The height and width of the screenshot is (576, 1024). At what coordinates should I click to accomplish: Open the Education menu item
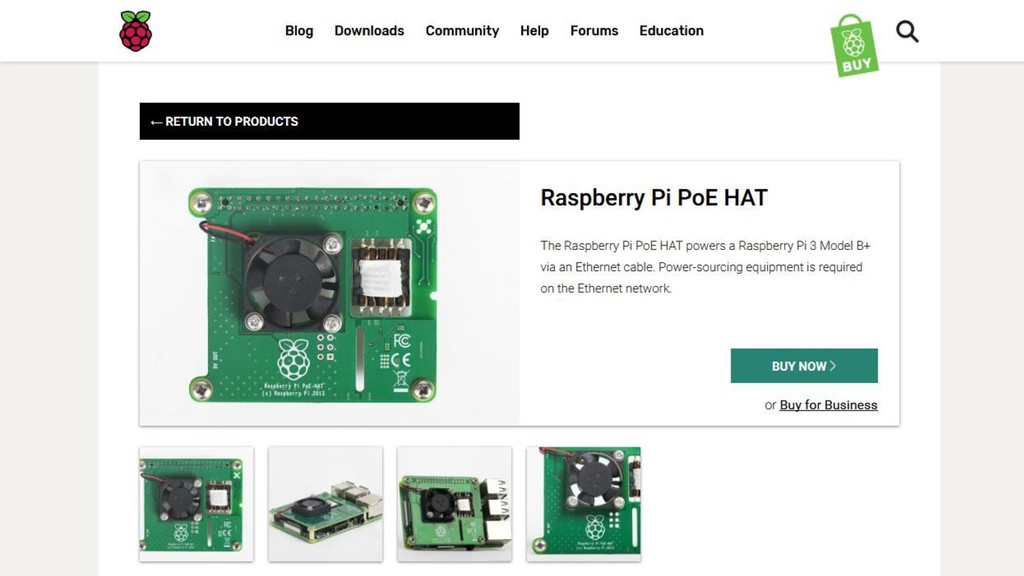(x=671, y=31)
